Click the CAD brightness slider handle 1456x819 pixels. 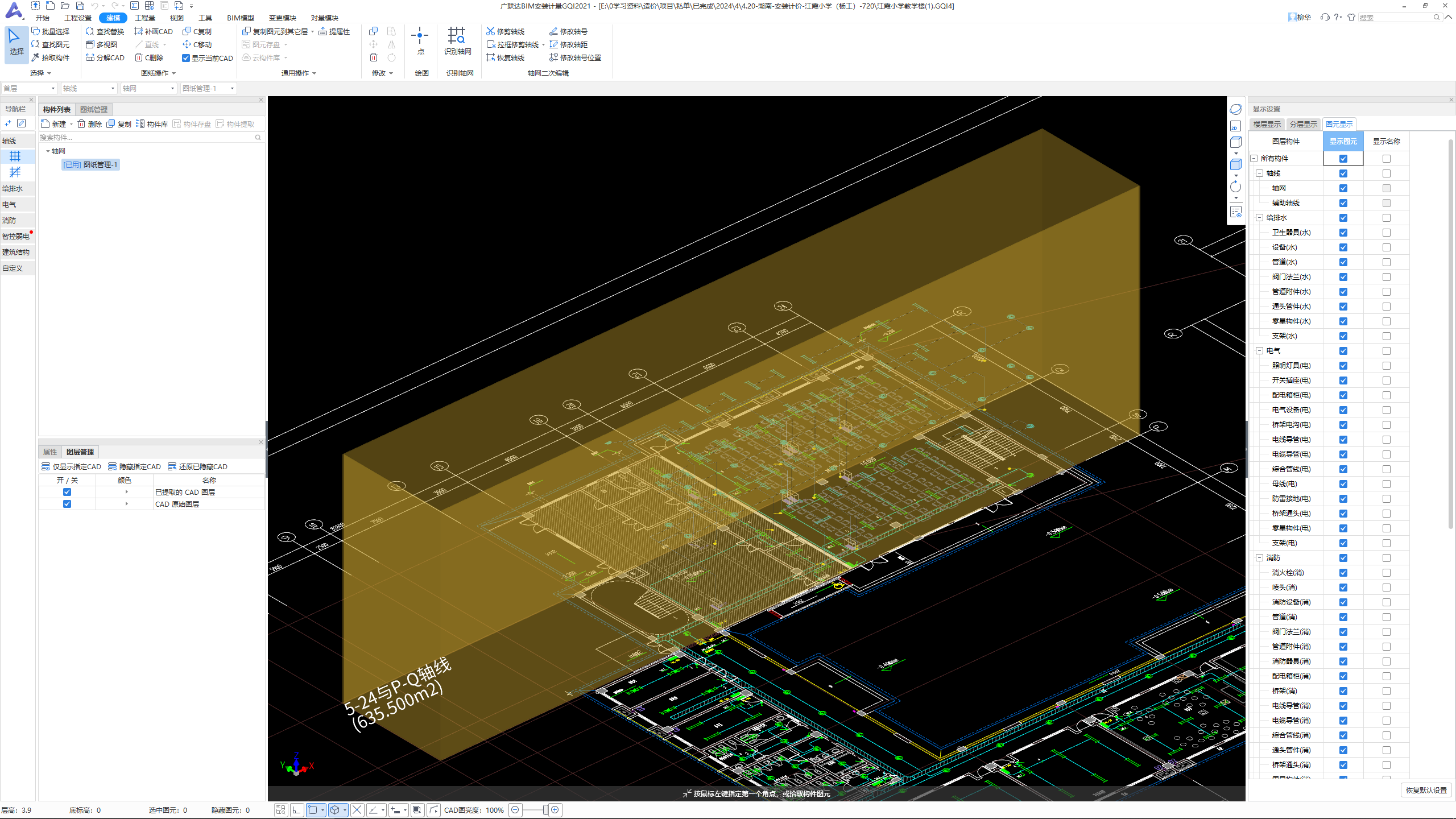coord(545,810)
